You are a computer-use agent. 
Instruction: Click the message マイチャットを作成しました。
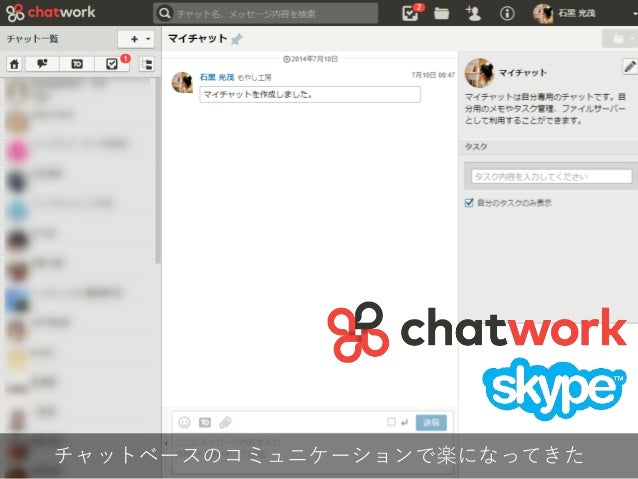coord(310,94)
